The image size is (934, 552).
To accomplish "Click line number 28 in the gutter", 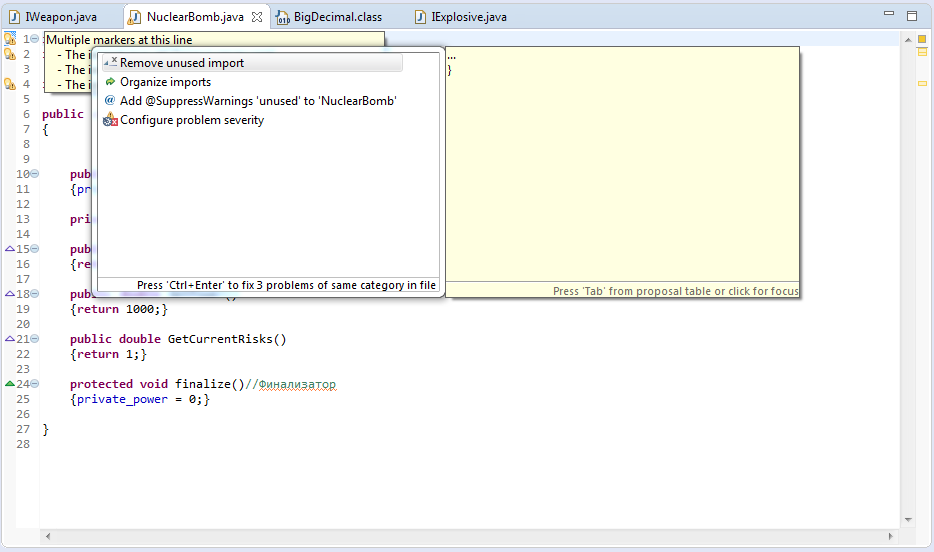I will pos(23,444).
